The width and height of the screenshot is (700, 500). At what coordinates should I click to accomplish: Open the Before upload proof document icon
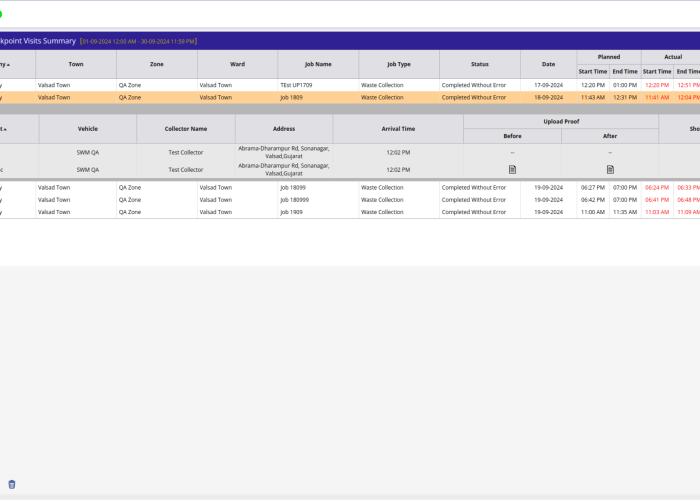click(512, 170)
